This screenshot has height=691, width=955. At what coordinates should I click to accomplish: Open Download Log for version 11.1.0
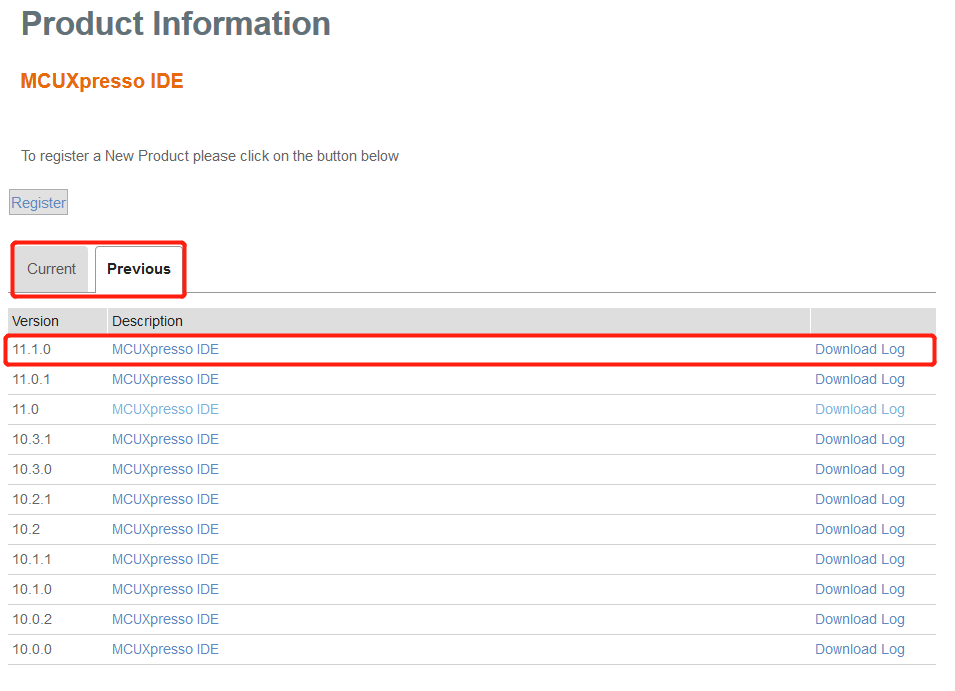pos(859,349)
